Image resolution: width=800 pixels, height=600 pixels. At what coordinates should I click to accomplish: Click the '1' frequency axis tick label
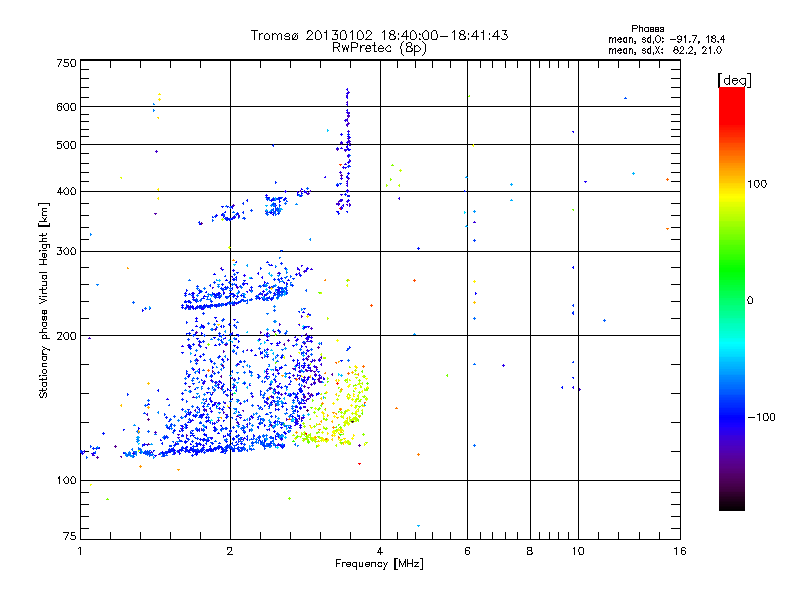[80, 551]
